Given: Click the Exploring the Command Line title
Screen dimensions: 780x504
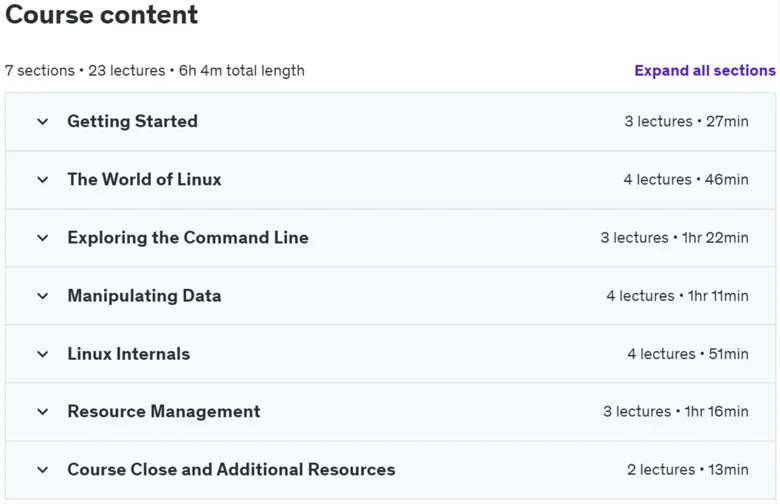Looking at the screenshot, I should pyautogui.click(x=188, y=238).
